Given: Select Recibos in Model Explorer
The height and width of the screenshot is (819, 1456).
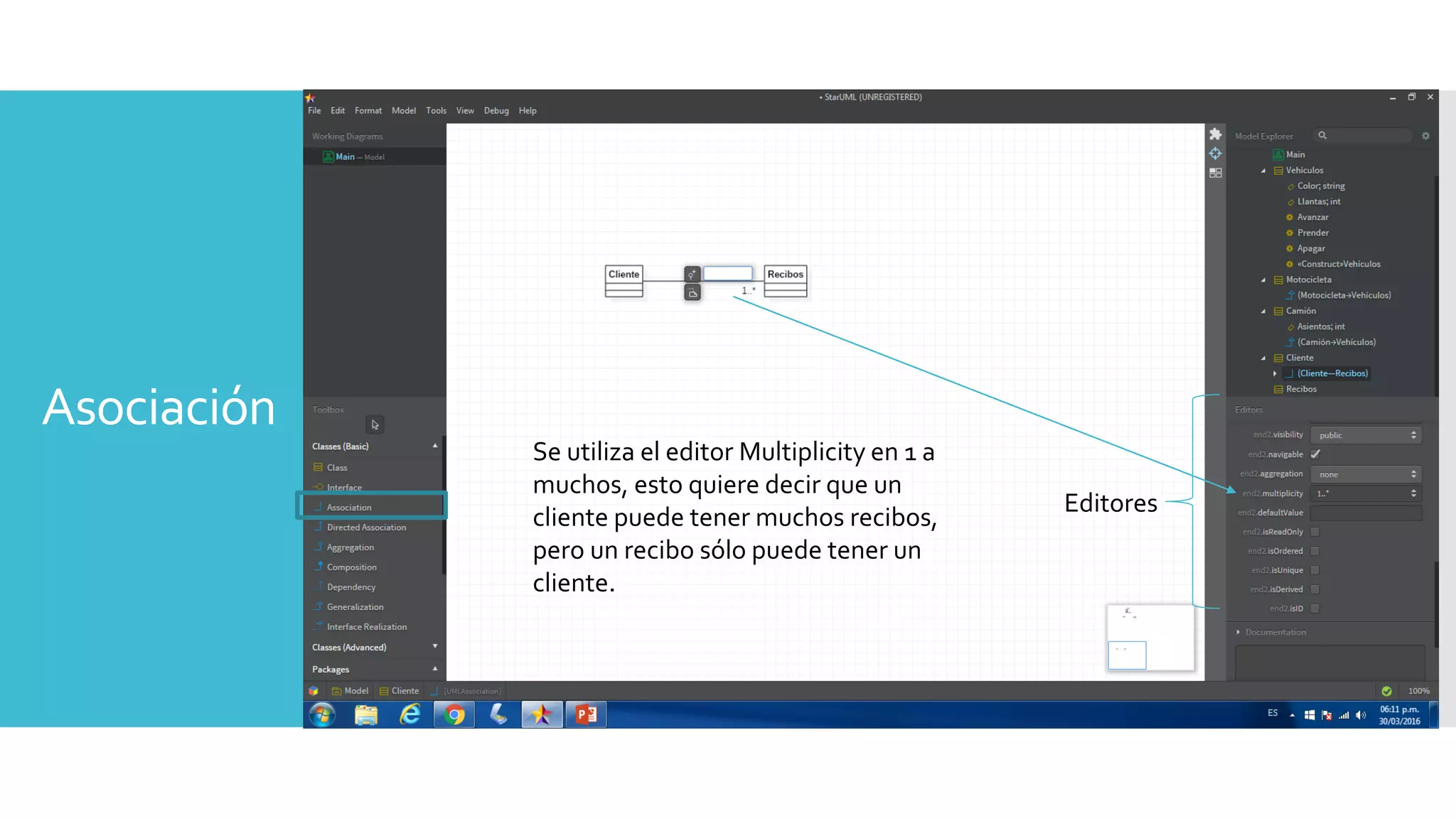Looking at the screenshot, I should pyautogui.click(x=1301, y=389).
